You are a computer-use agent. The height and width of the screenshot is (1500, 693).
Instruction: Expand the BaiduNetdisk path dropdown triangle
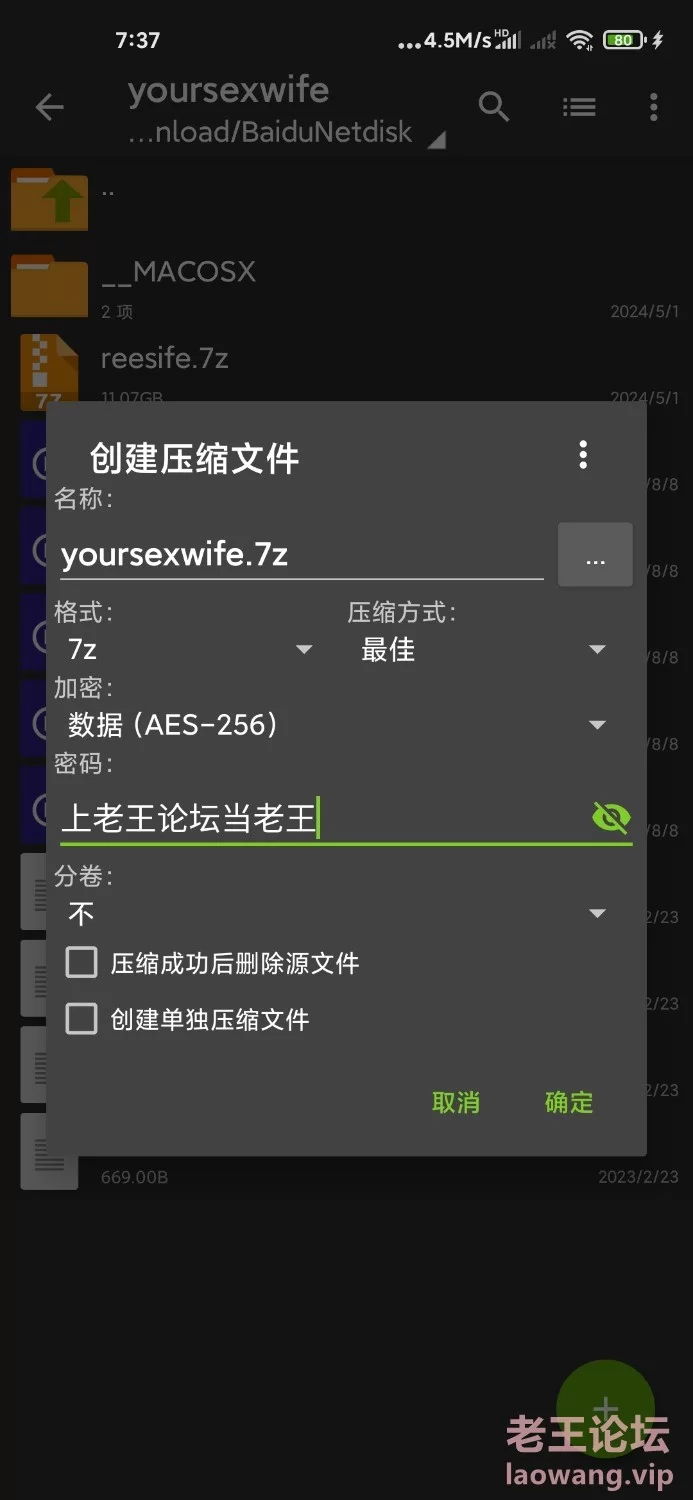(436, 141)
